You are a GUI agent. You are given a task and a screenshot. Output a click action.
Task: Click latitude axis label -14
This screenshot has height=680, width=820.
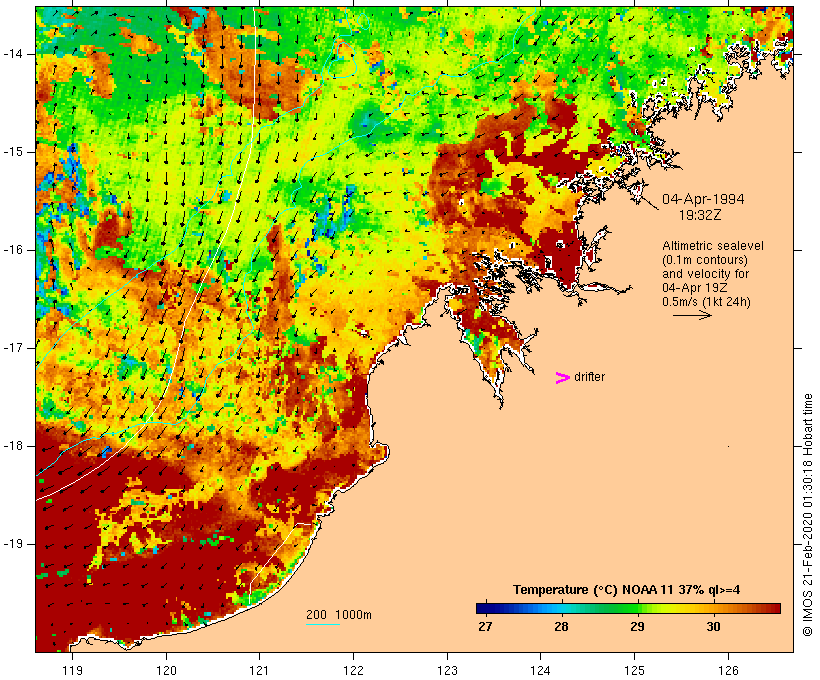(x=13, y=54)
